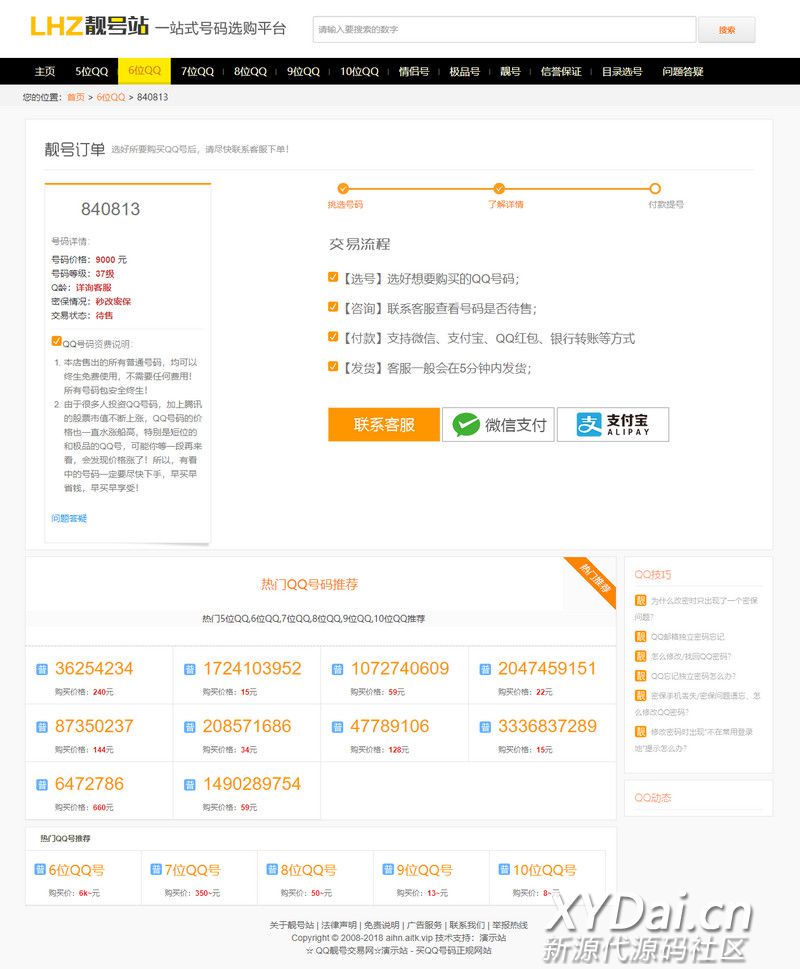The image size is (800, 969).
Task: Click the first step circle 挑选号码
Action: tap(343, 188)
